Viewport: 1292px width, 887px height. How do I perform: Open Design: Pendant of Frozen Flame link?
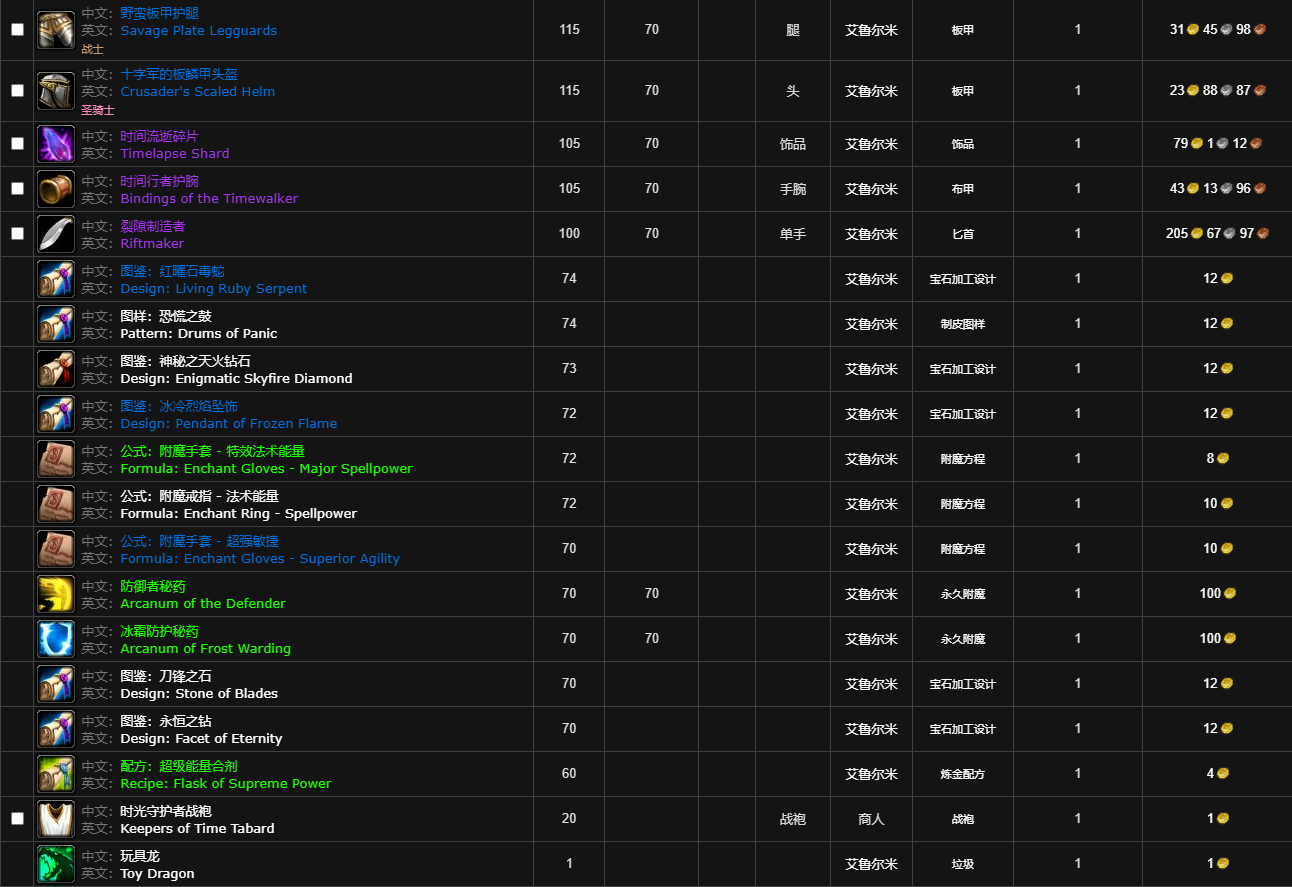point(228,424)
